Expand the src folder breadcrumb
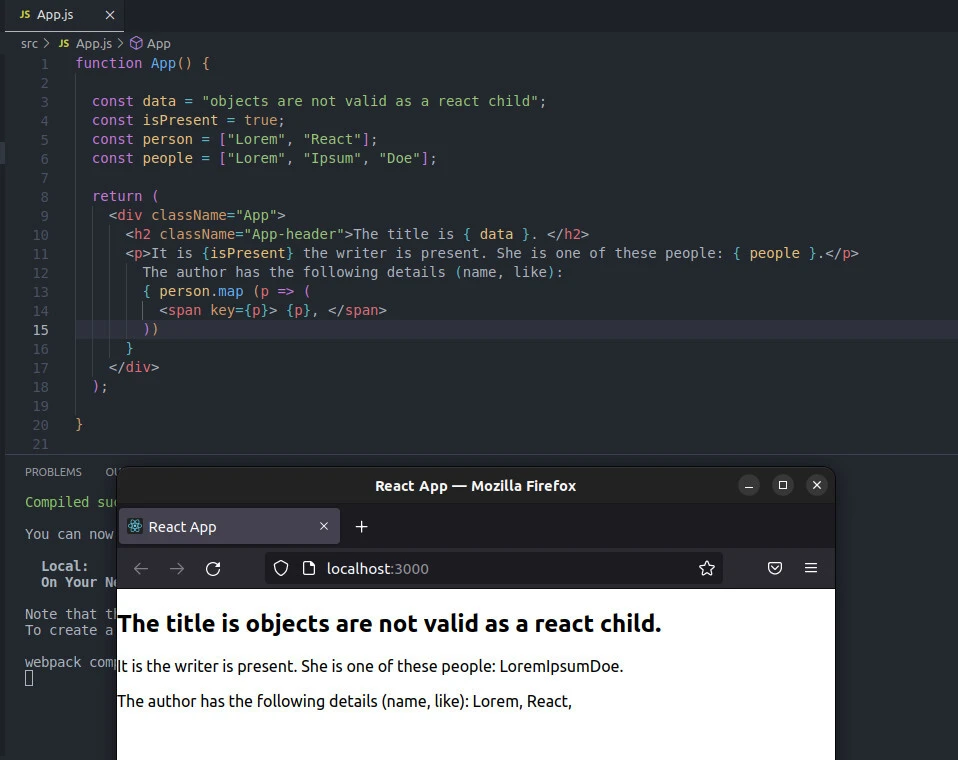This screenshot has height=760, width=958. click(29, 44)
